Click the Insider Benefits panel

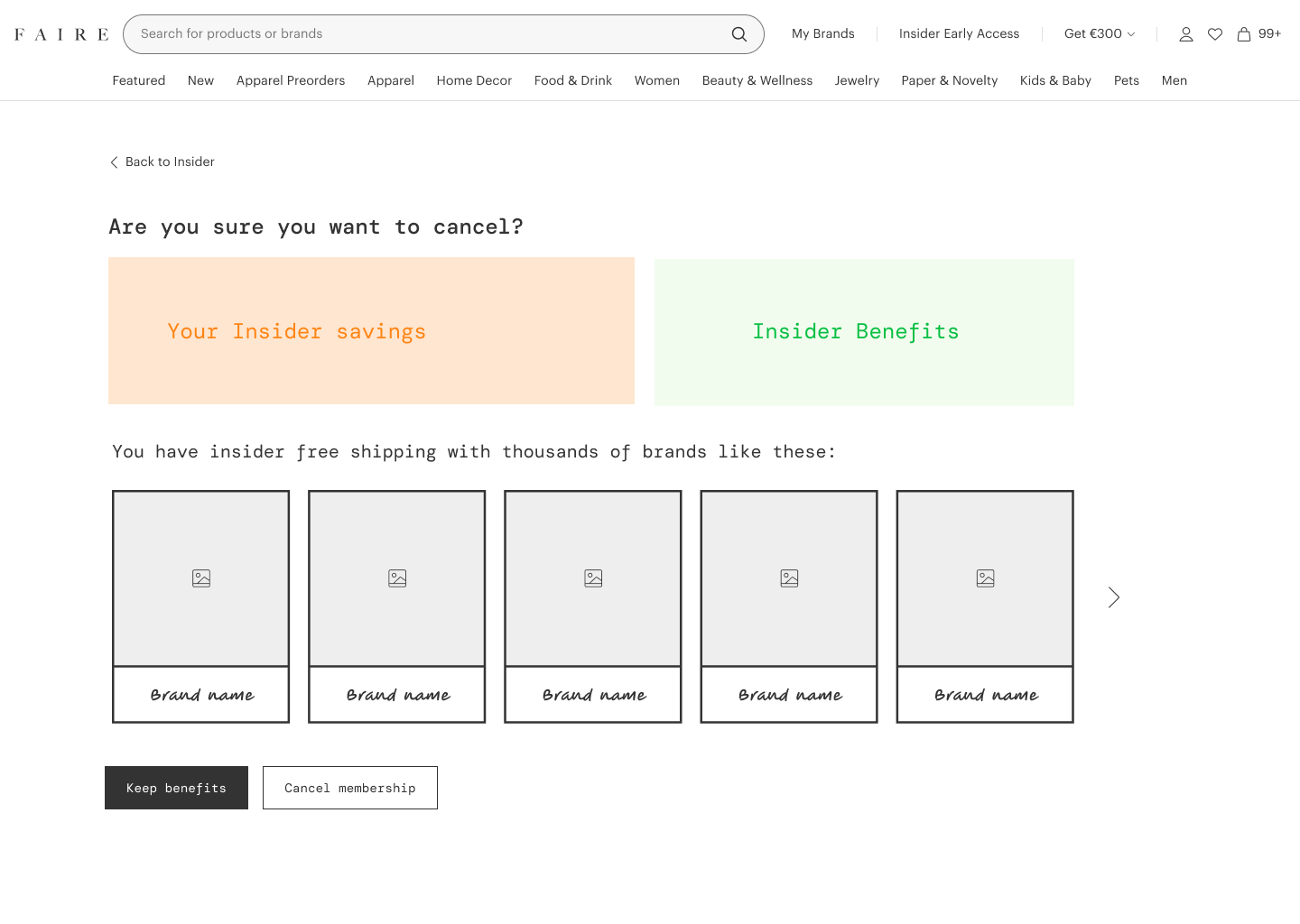(x=864, y=332)
